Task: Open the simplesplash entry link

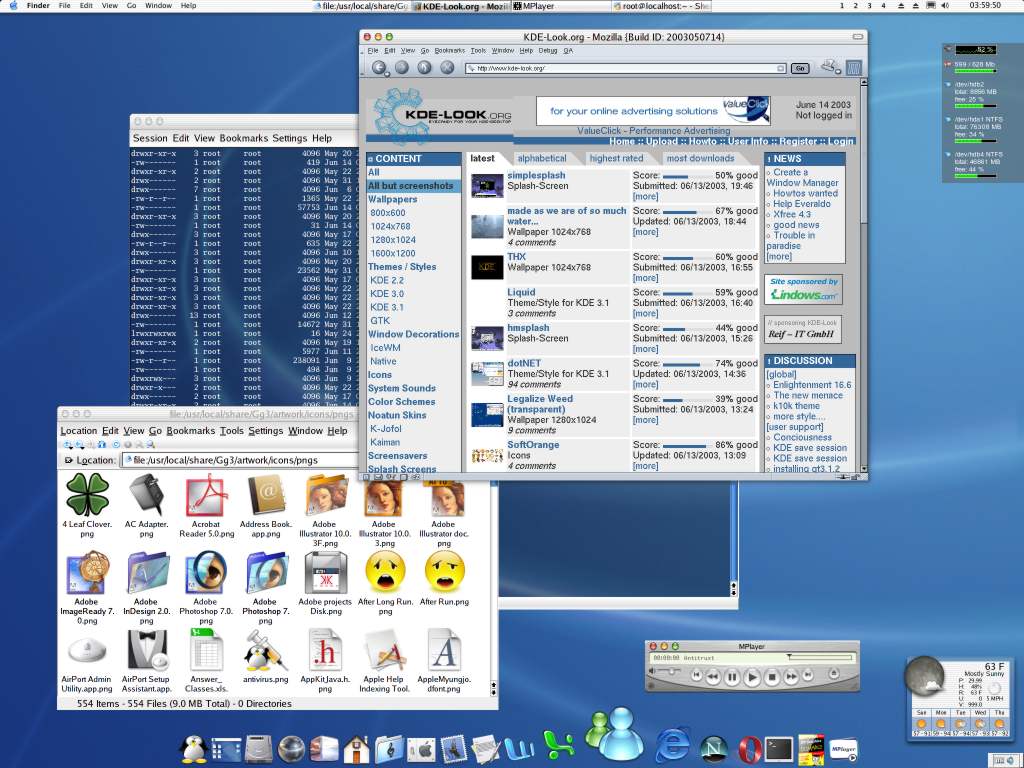Action: tap(536, 175)
